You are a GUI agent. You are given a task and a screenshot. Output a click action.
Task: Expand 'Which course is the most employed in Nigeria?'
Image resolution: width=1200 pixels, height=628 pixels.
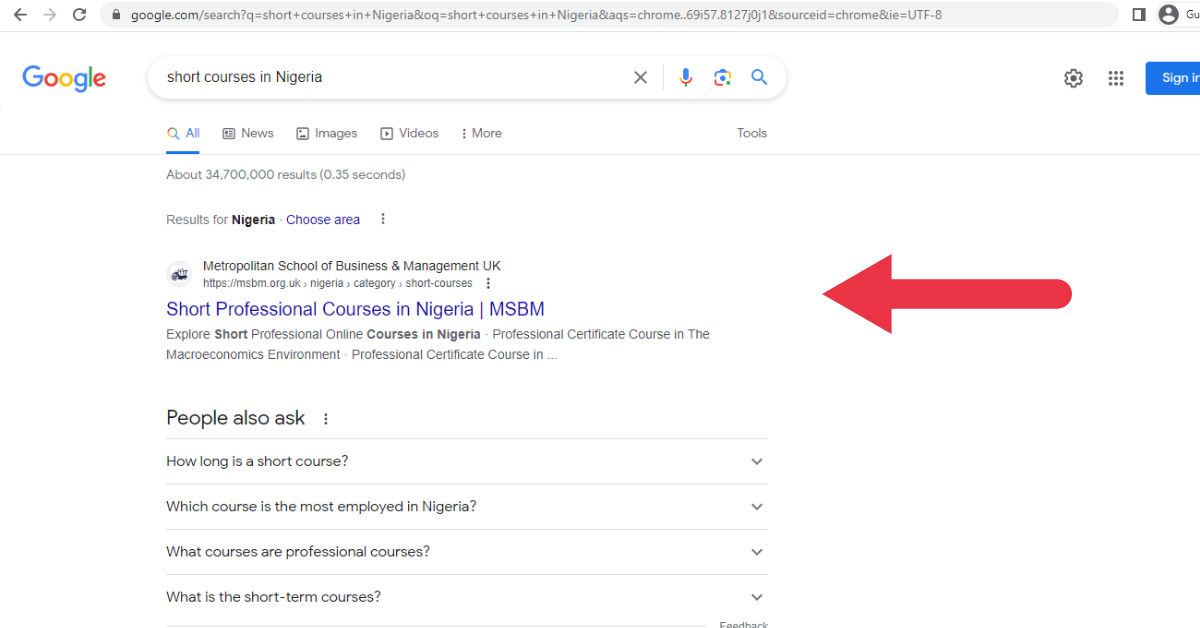pyautogui.click(x=467, y=507)
